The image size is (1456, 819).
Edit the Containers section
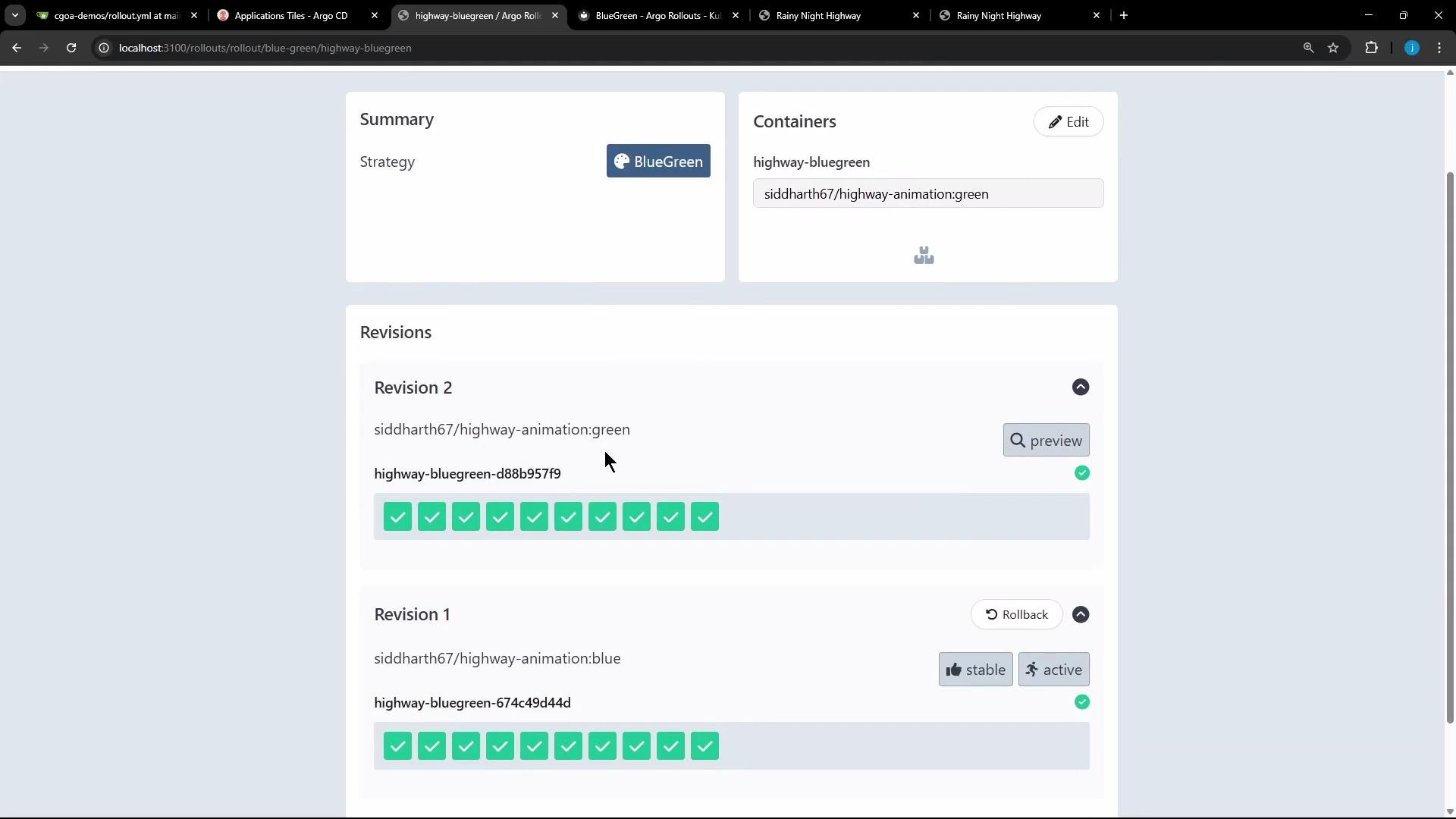pyautogui.click(x=1068, y=121)
